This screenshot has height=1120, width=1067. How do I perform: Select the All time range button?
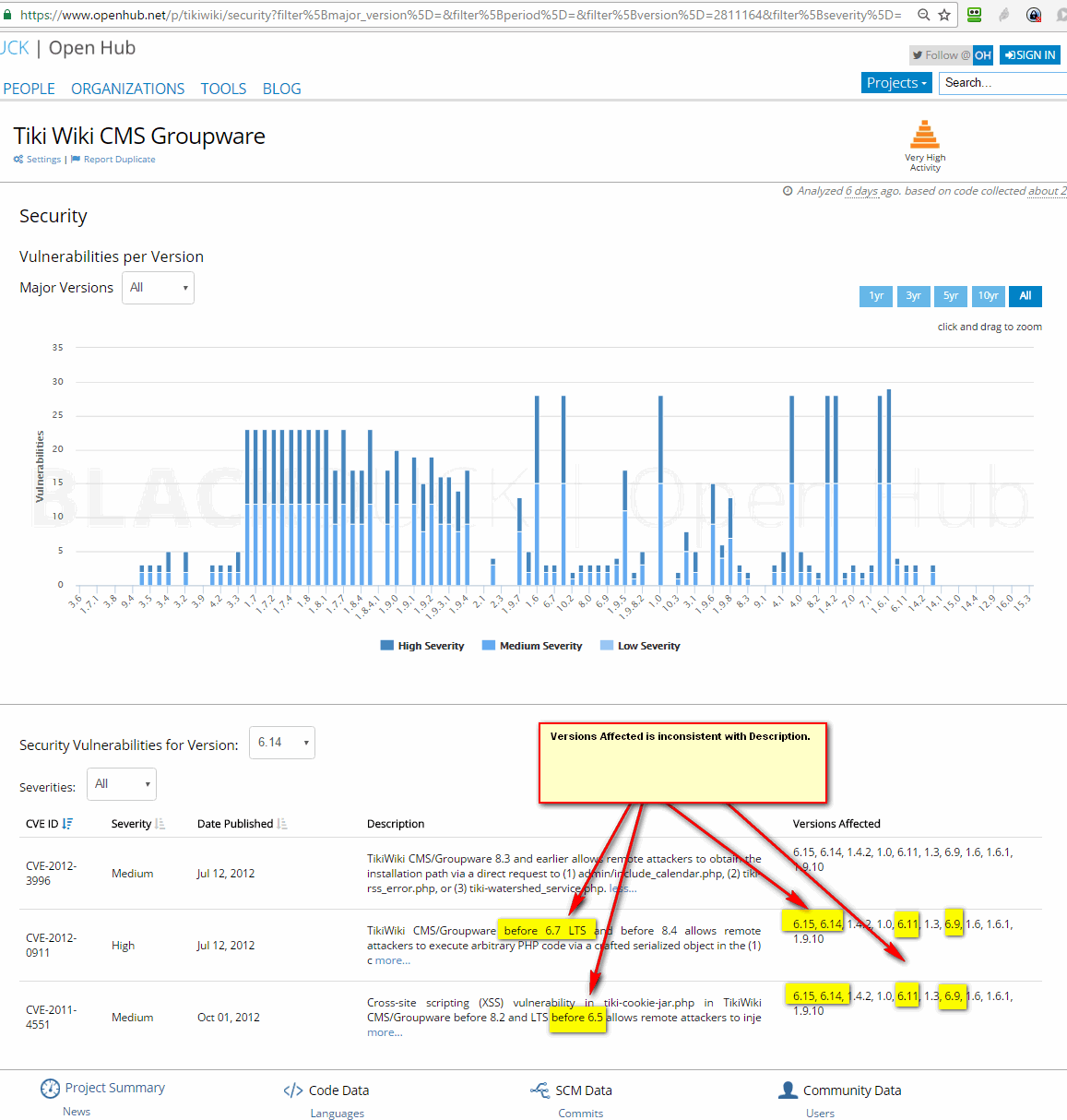1026,296
